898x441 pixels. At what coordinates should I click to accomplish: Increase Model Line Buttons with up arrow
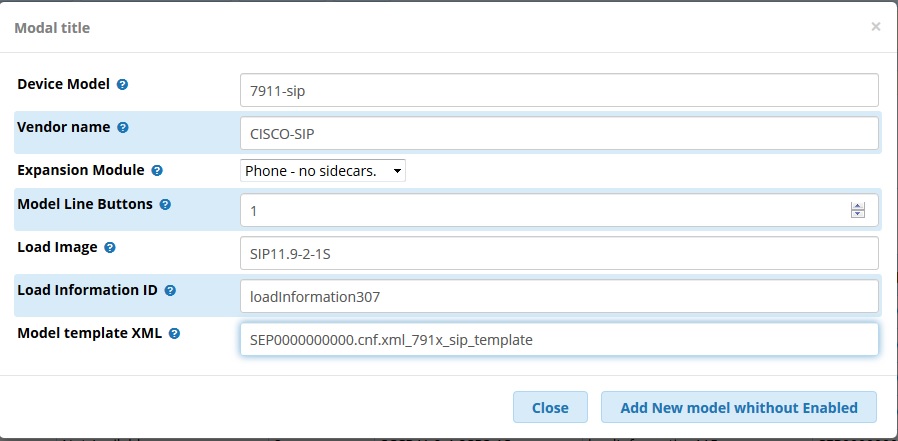857,206
